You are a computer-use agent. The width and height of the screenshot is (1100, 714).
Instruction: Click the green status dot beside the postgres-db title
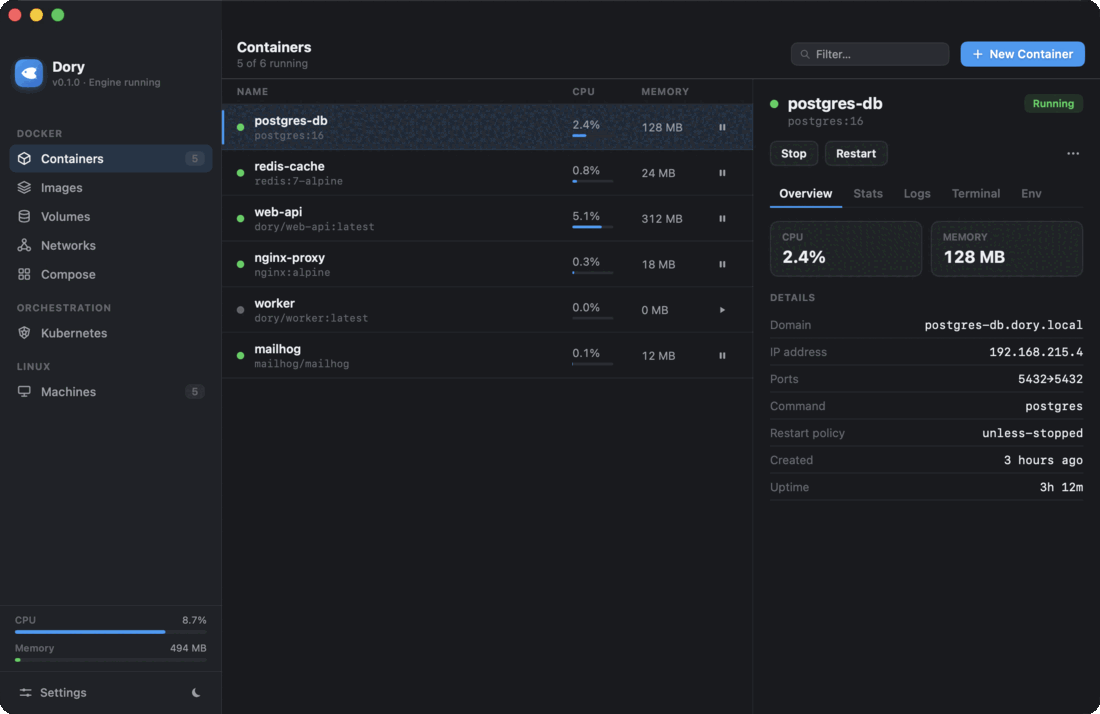[x=774, y=104]
